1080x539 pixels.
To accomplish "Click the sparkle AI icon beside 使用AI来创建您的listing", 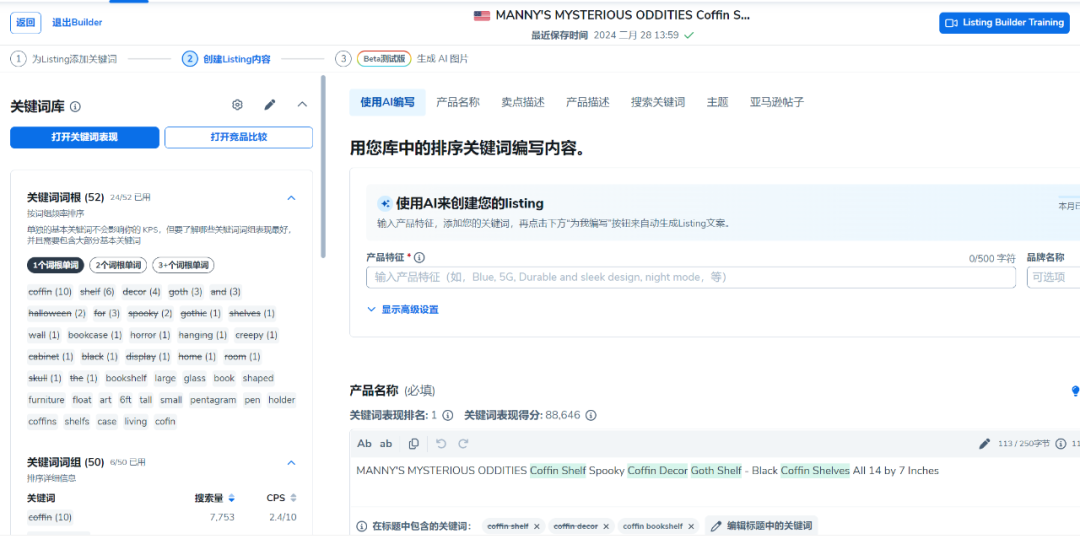I will coord(384,204).
